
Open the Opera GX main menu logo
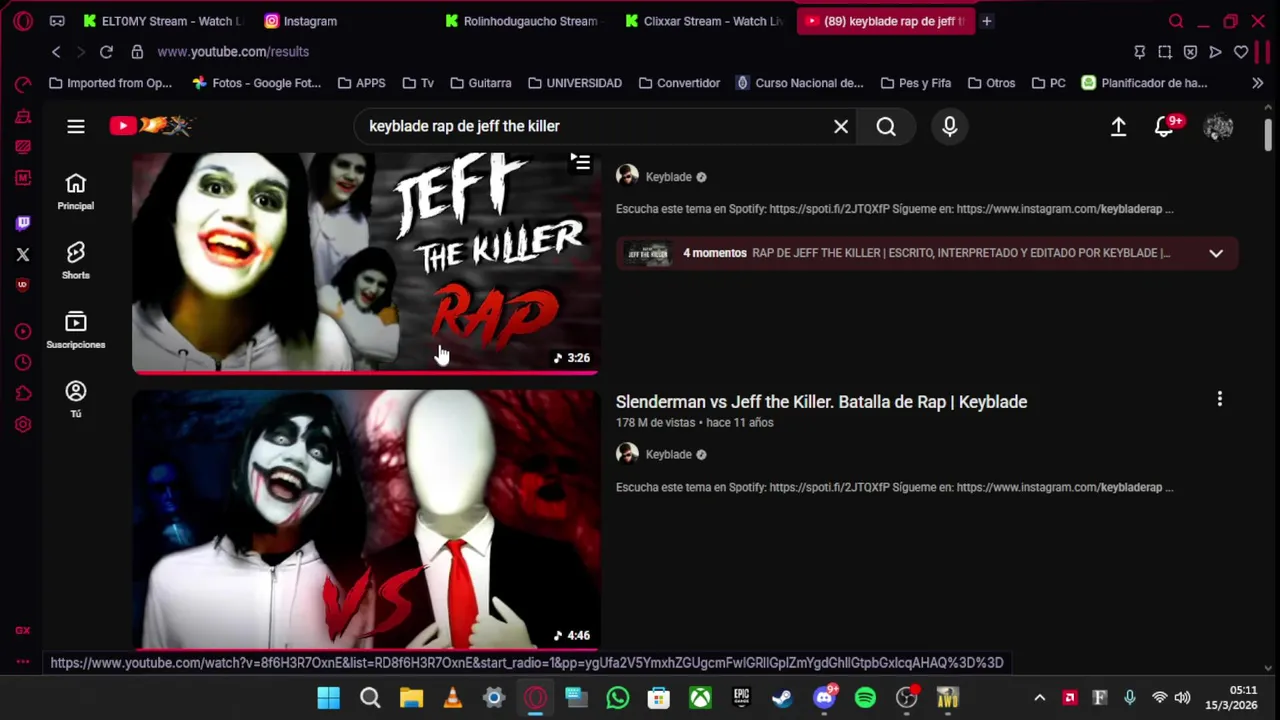23,20
